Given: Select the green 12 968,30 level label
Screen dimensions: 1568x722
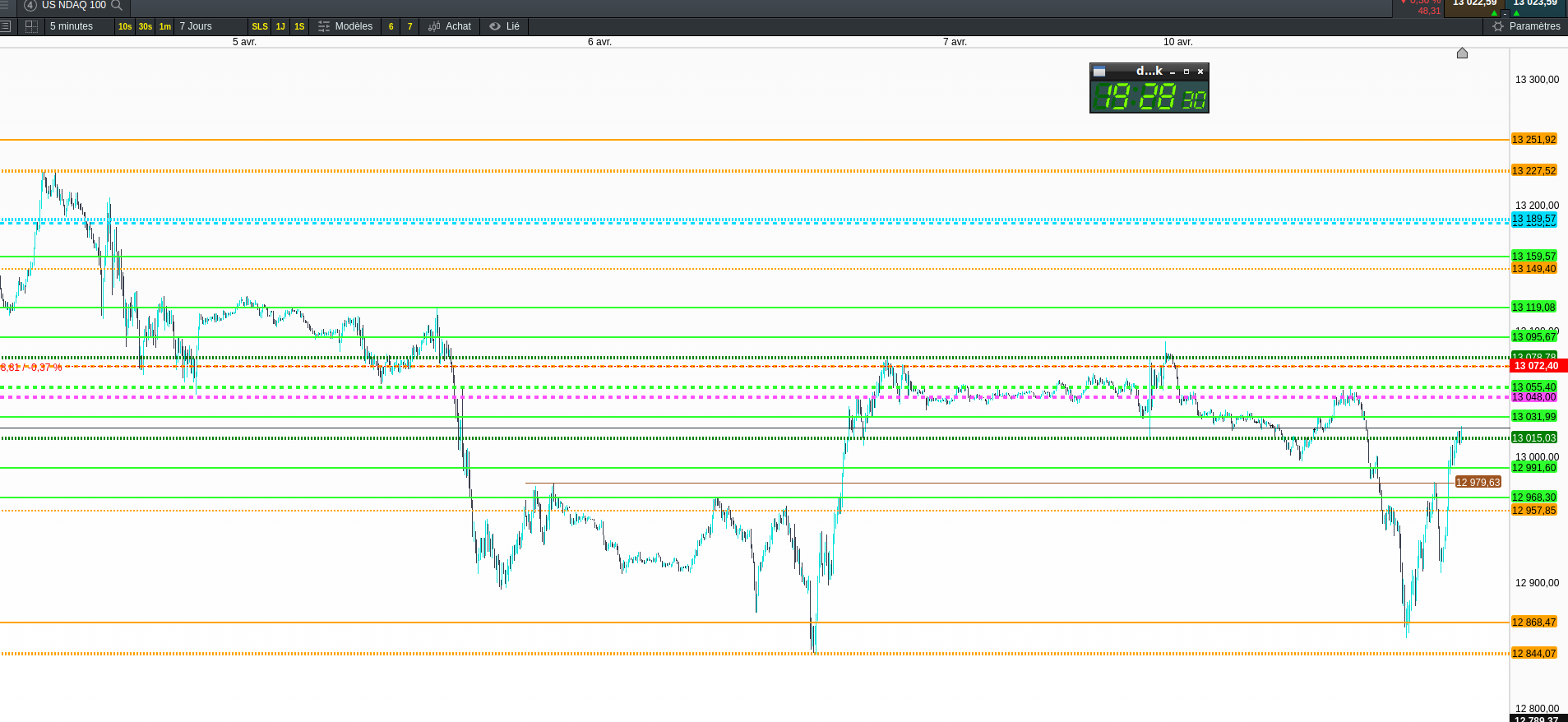Looking at the screenshot, I should (x=1533, y=498).
